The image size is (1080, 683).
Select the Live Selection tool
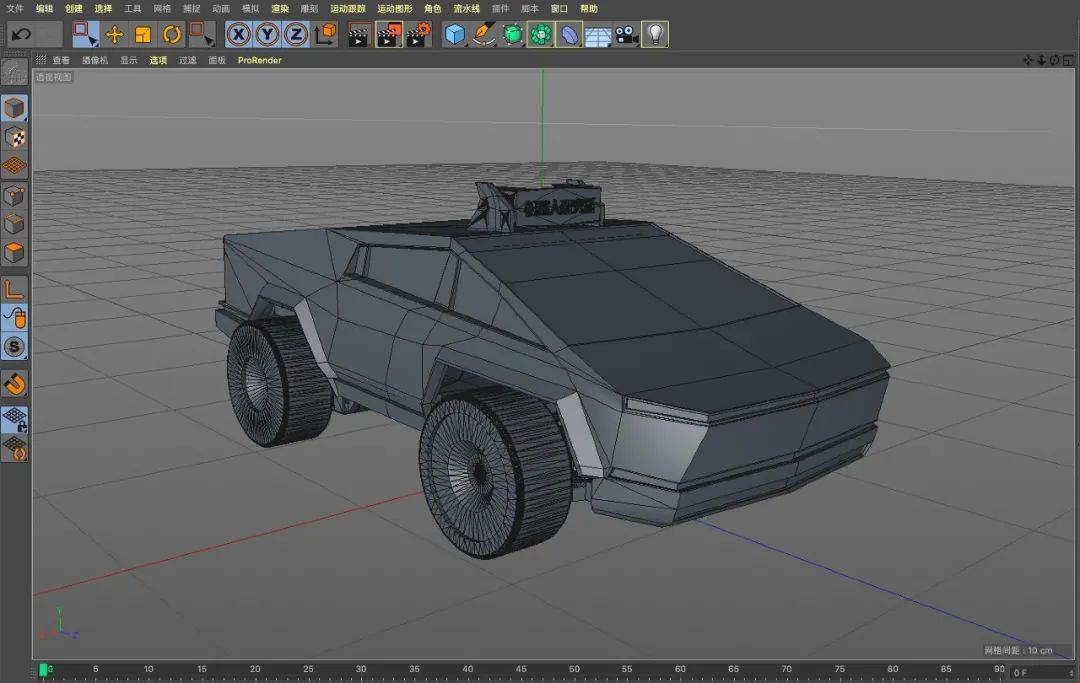pos(85,34)
